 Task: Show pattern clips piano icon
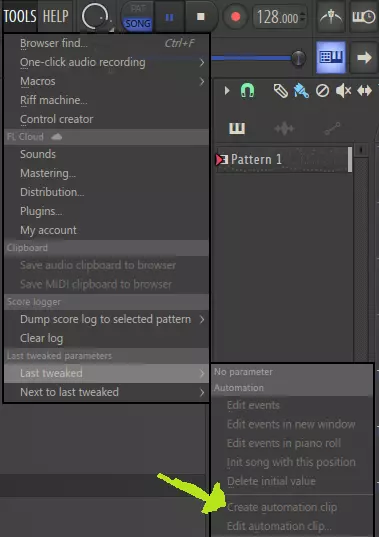coord(237,129)
